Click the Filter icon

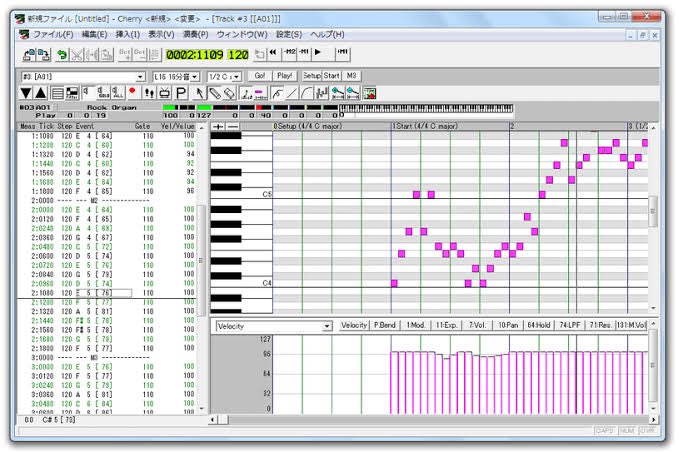point(72,93)
